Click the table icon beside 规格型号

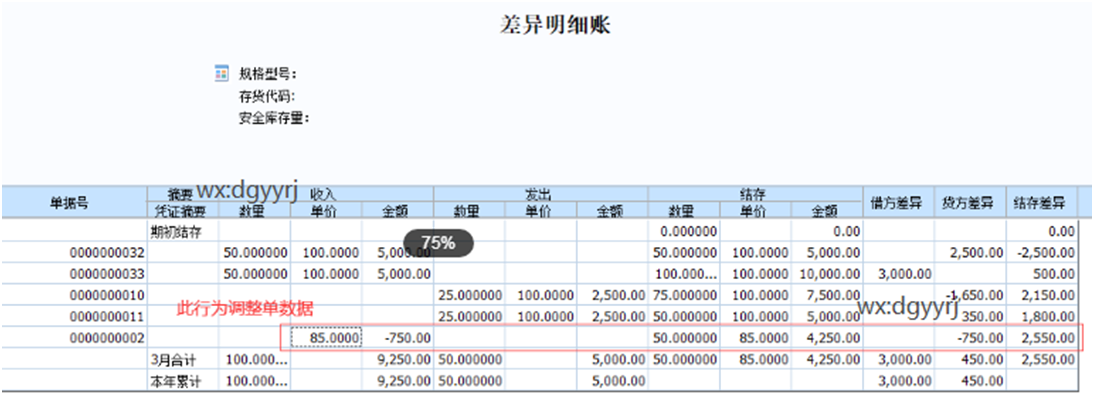point(222,74)
